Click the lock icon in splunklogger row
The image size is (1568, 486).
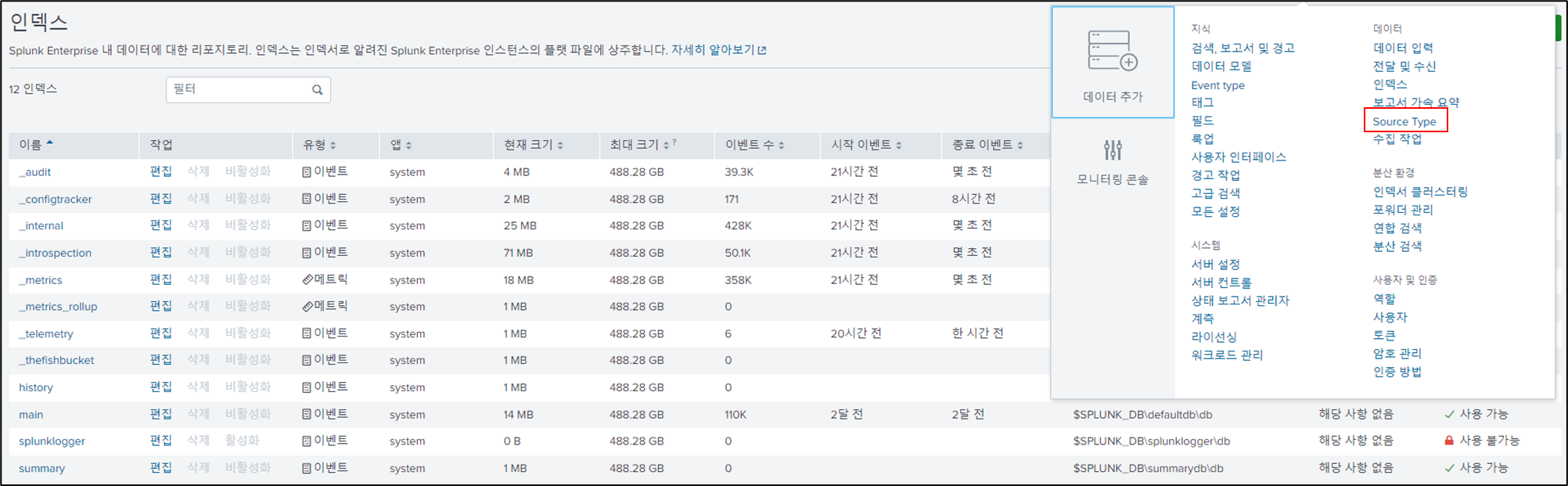[x=1449, y=441]
